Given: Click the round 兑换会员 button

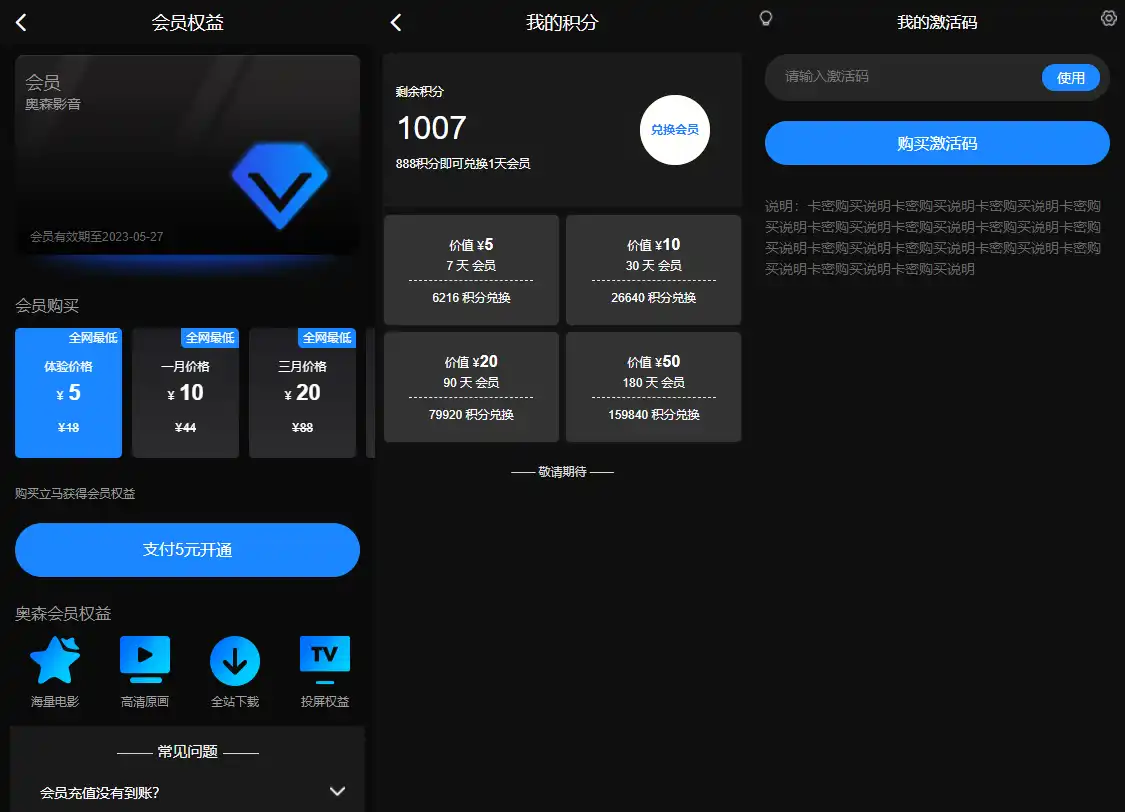Looking at the screenshot, I should 675,130.
